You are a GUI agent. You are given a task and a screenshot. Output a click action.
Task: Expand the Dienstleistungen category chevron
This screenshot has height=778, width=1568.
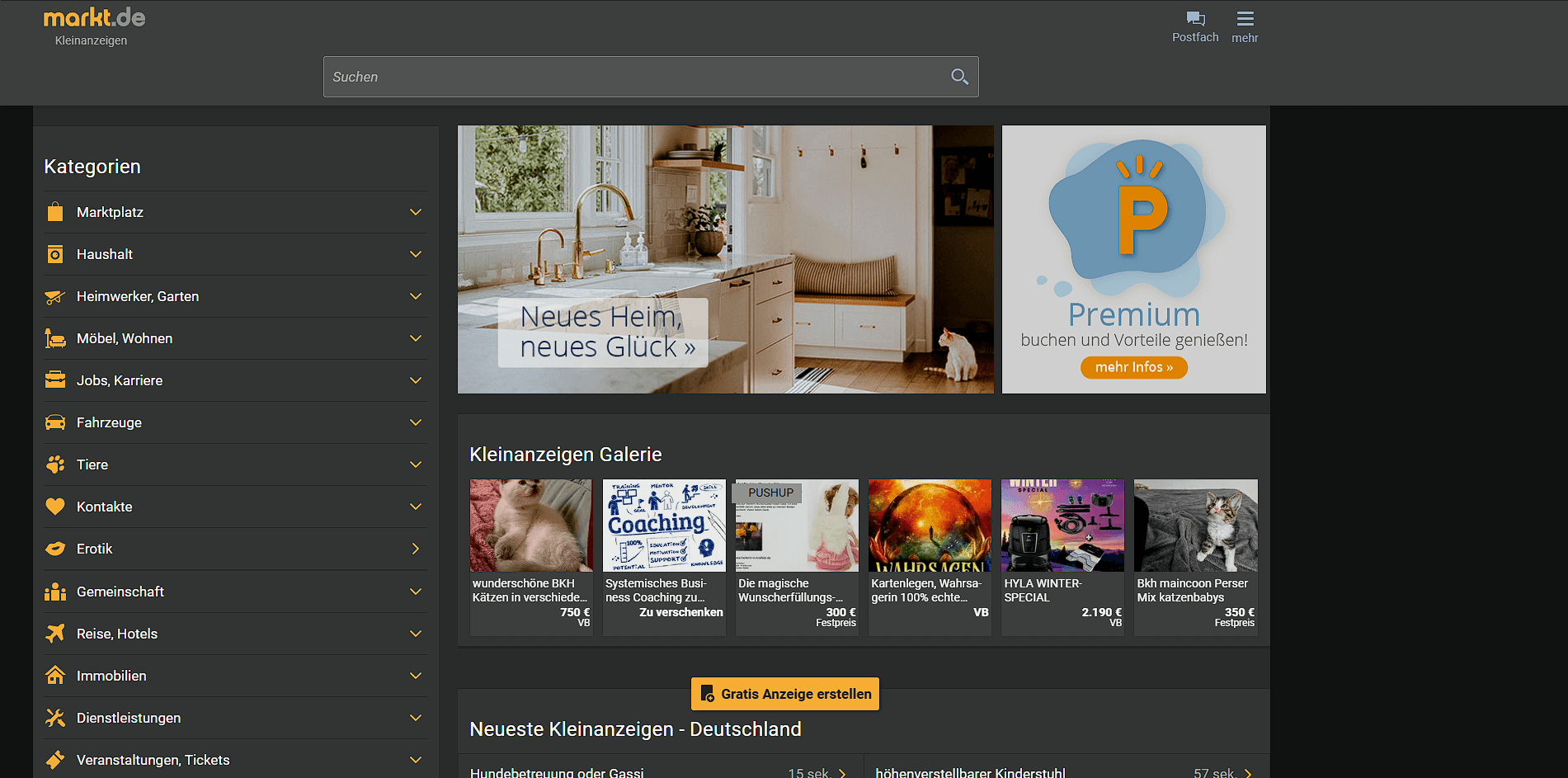416,718
